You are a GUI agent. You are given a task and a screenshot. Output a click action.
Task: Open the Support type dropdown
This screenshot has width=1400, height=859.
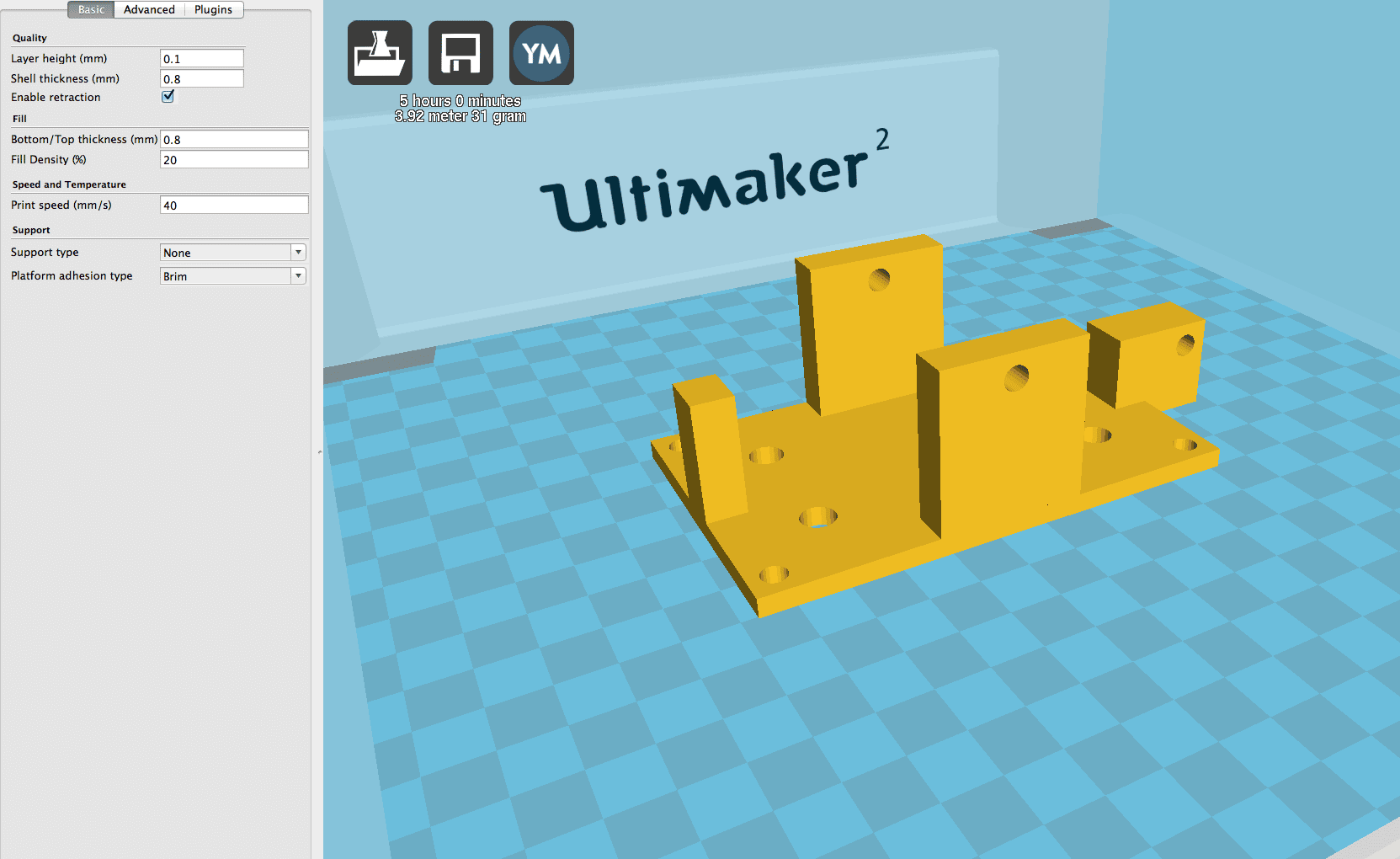(233, 253)
